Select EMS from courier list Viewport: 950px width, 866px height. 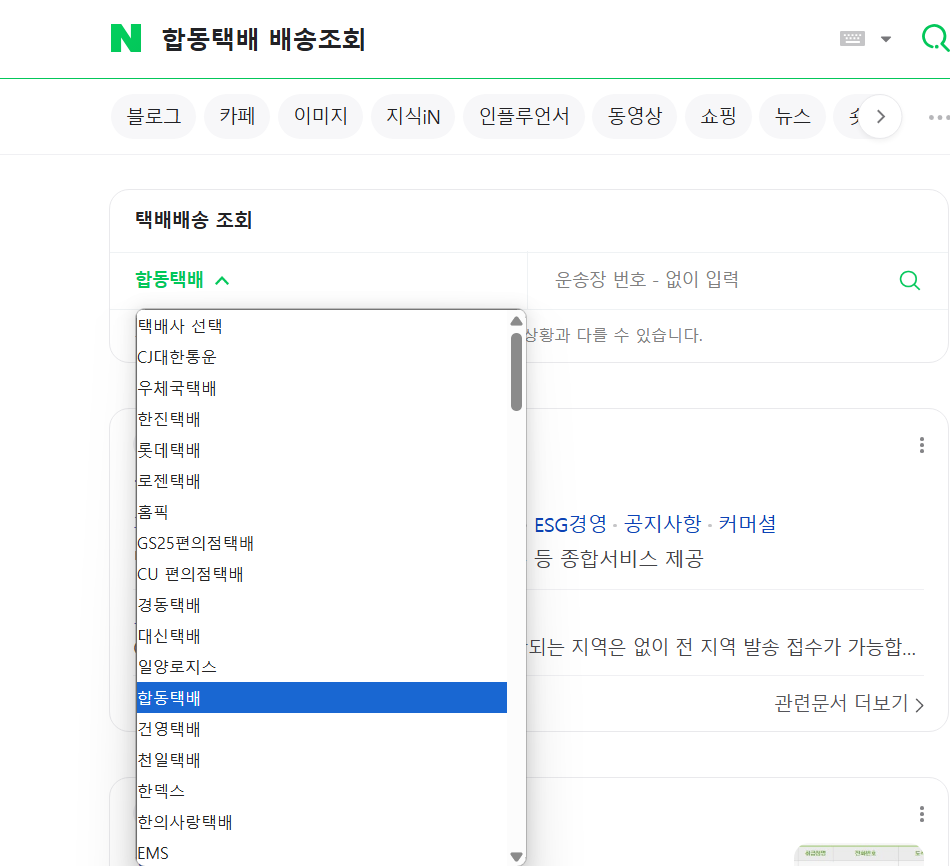click(x=322, y=853)
